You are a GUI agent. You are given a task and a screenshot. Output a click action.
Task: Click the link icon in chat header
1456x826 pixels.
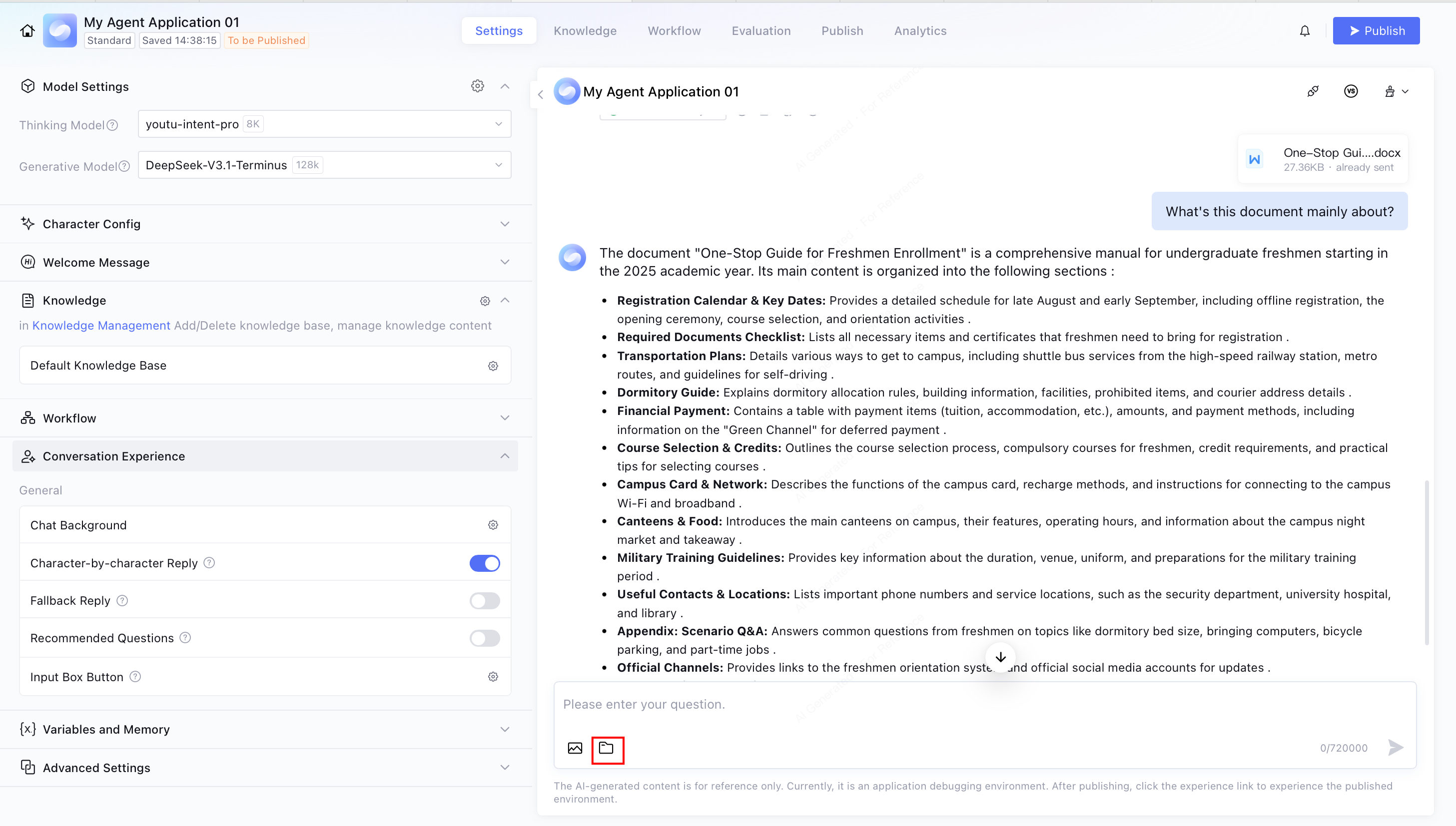click(x=1313, y=91)
